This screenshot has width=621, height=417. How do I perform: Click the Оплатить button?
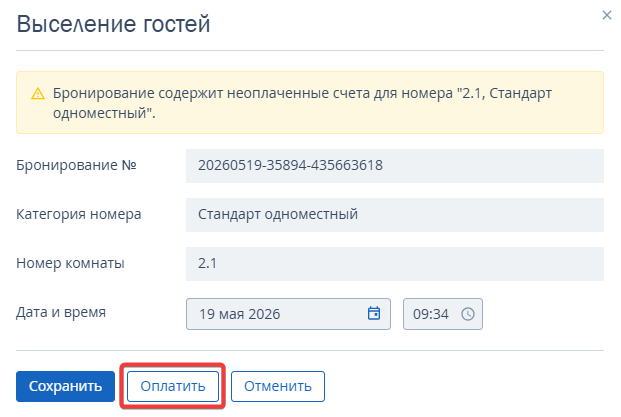pyautogui.click(x=173, y=386)
